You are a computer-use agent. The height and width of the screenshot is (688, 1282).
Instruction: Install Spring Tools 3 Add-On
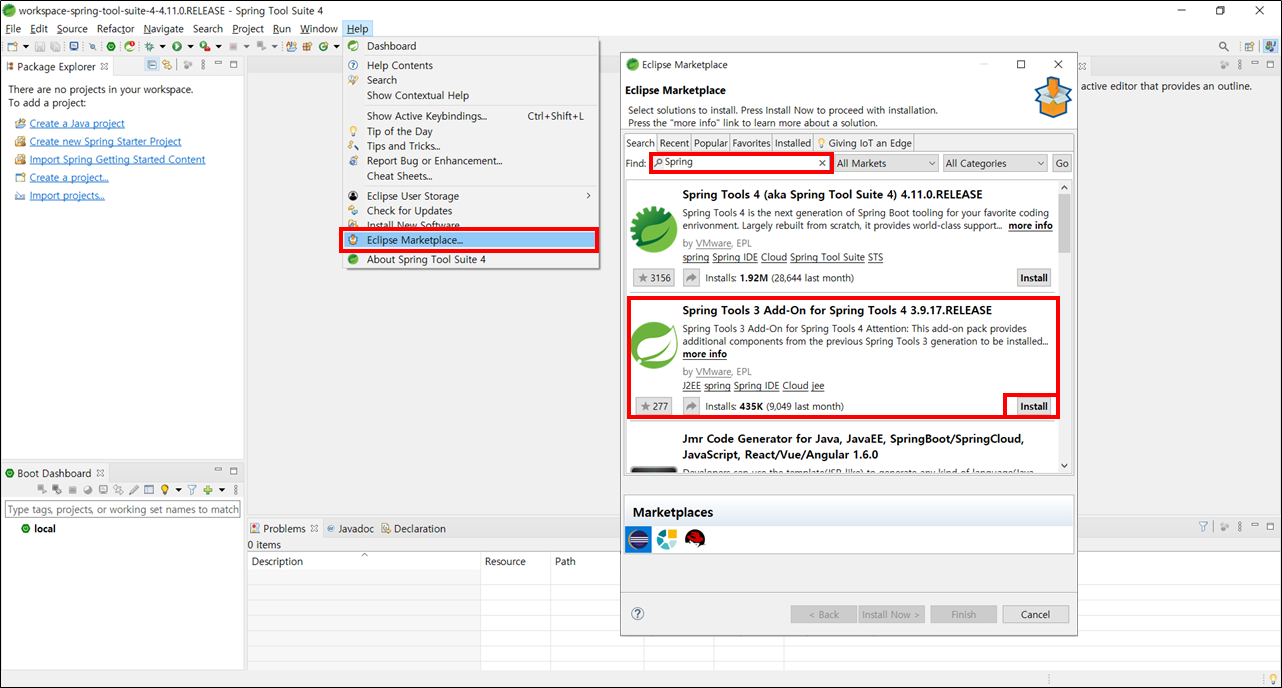tap(1034, 406)
